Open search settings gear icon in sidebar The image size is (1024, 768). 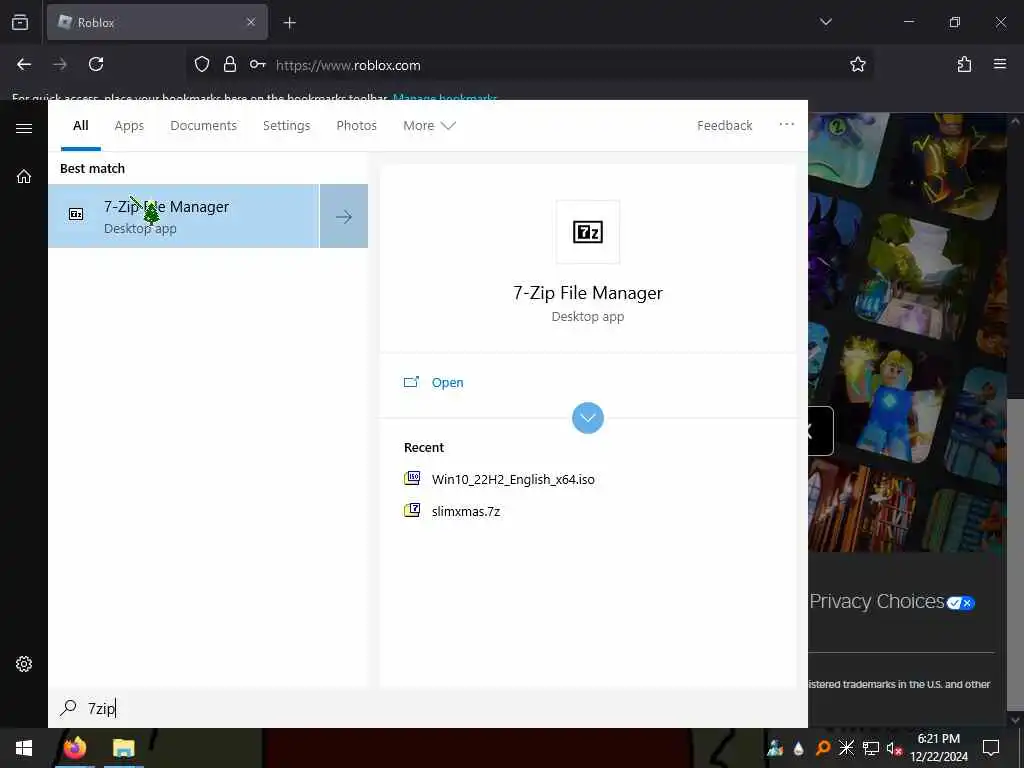coord(24,664)
